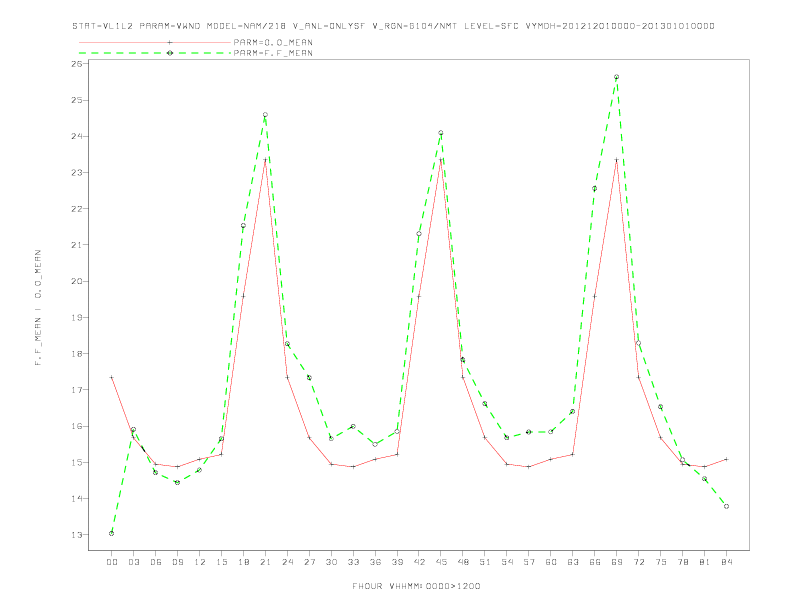792x612 pixels.
Task: Click green F_MEAN peak marker at hour 69
Action: [x=616, y=77]
